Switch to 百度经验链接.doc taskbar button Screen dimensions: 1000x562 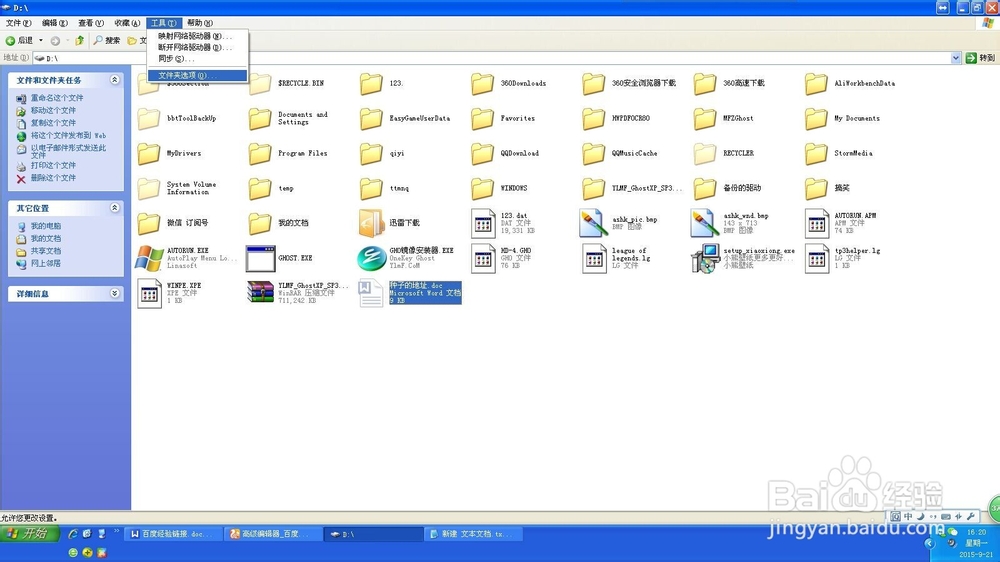173,534
